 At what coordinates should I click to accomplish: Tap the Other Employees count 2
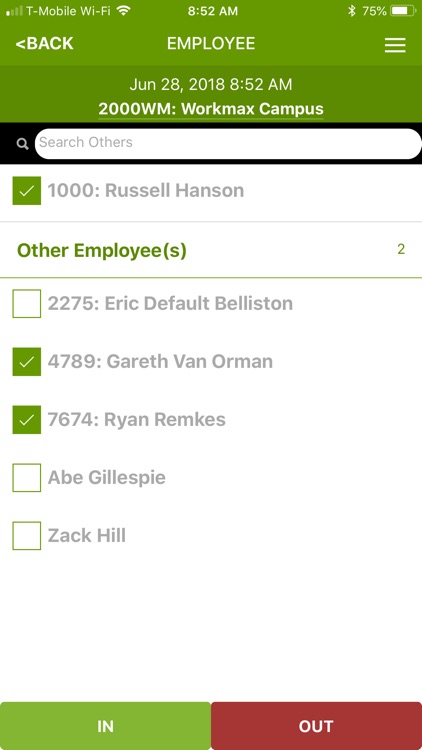click(x=401, y=249)
